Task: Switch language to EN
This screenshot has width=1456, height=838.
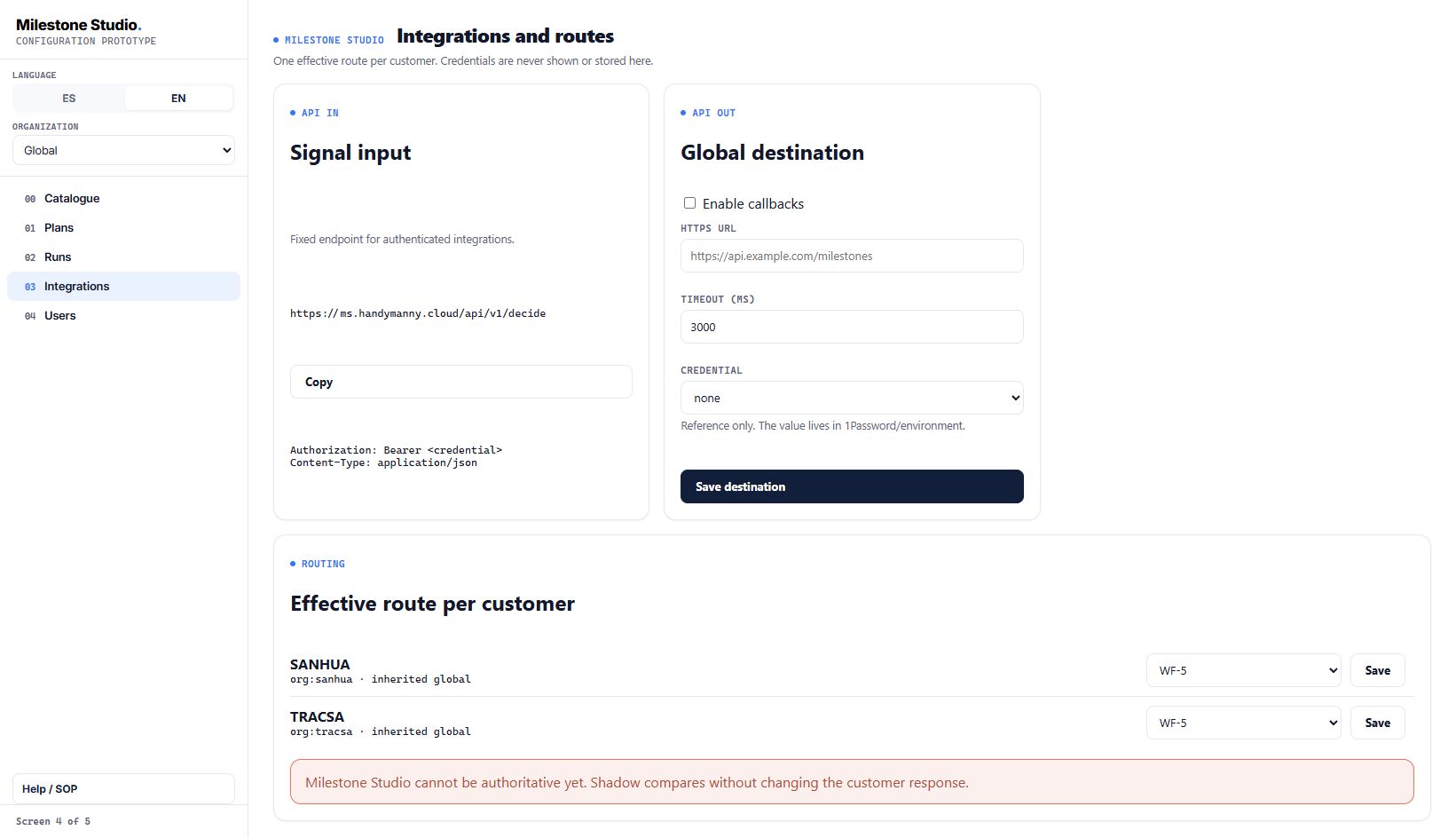Action: tap(178, 99)
